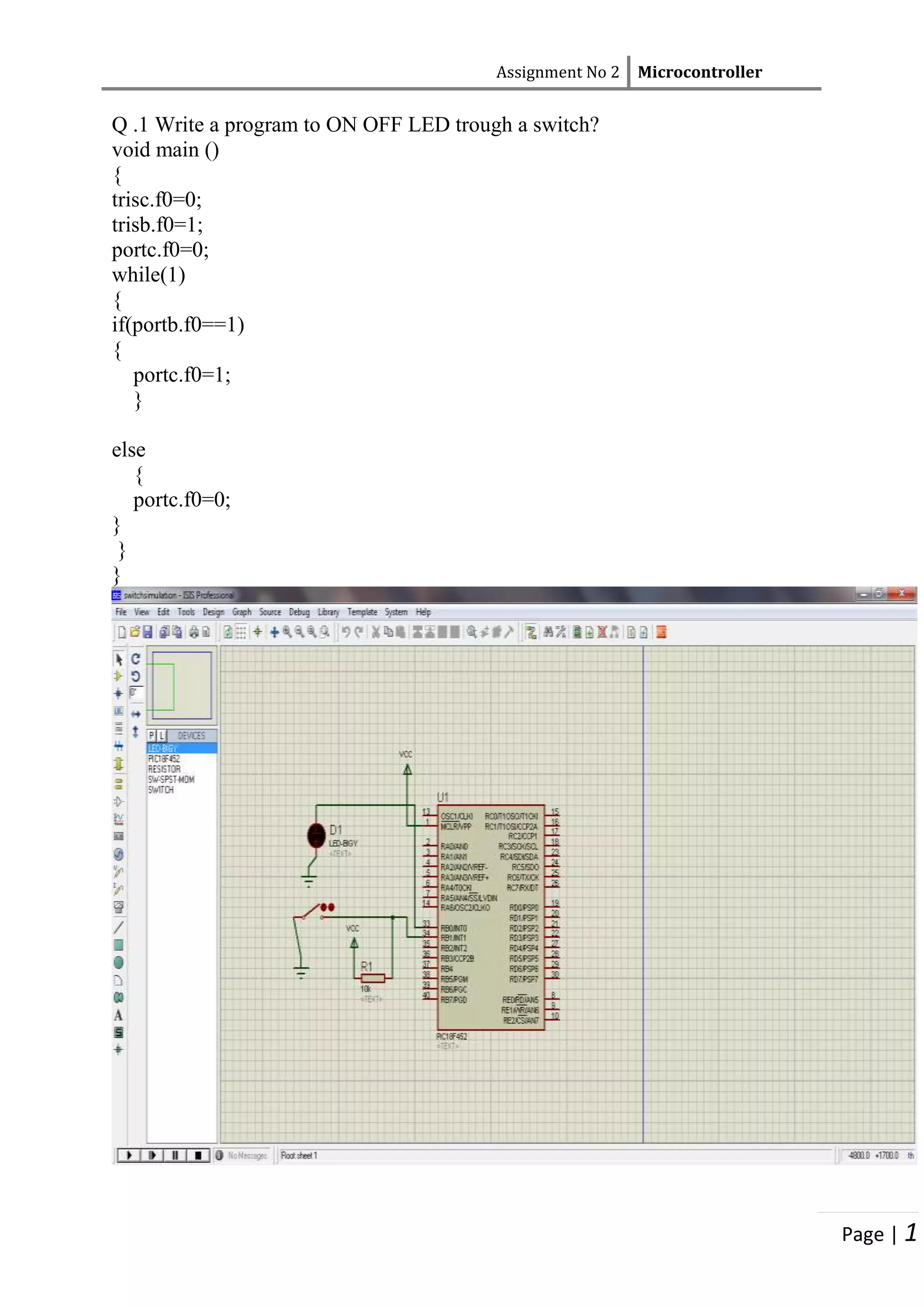Screen dimensions: 924x1307
Task: Click the Y-mirror vertical flip icon
Action: (x=135, y=732)
